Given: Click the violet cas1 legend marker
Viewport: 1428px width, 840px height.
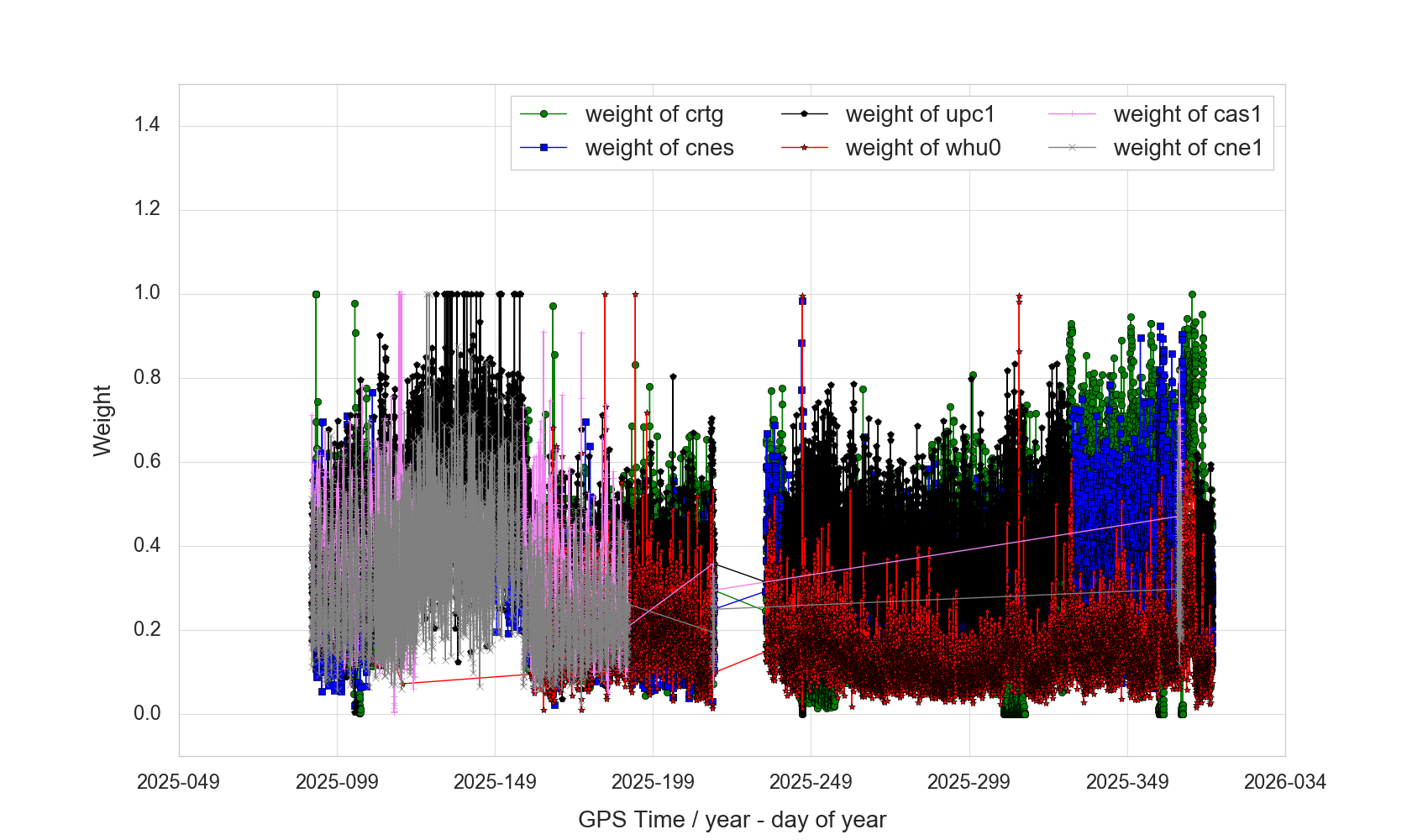Looking at the screenshot, I should (x=1072, y=114).
